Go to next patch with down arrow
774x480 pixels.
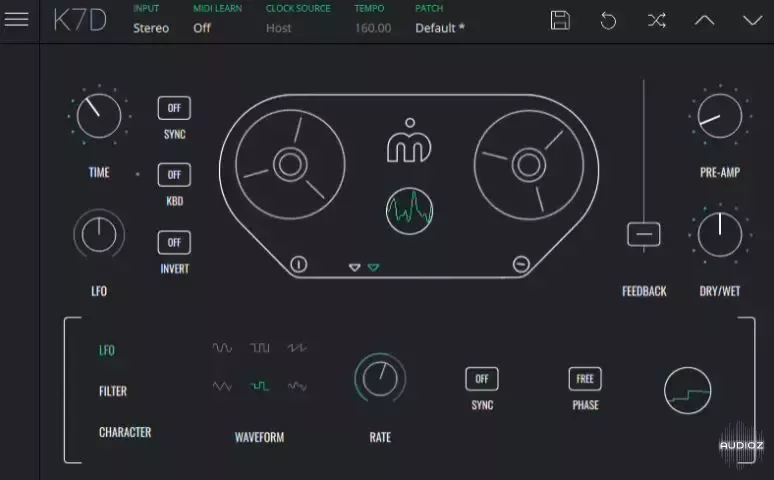752,20
